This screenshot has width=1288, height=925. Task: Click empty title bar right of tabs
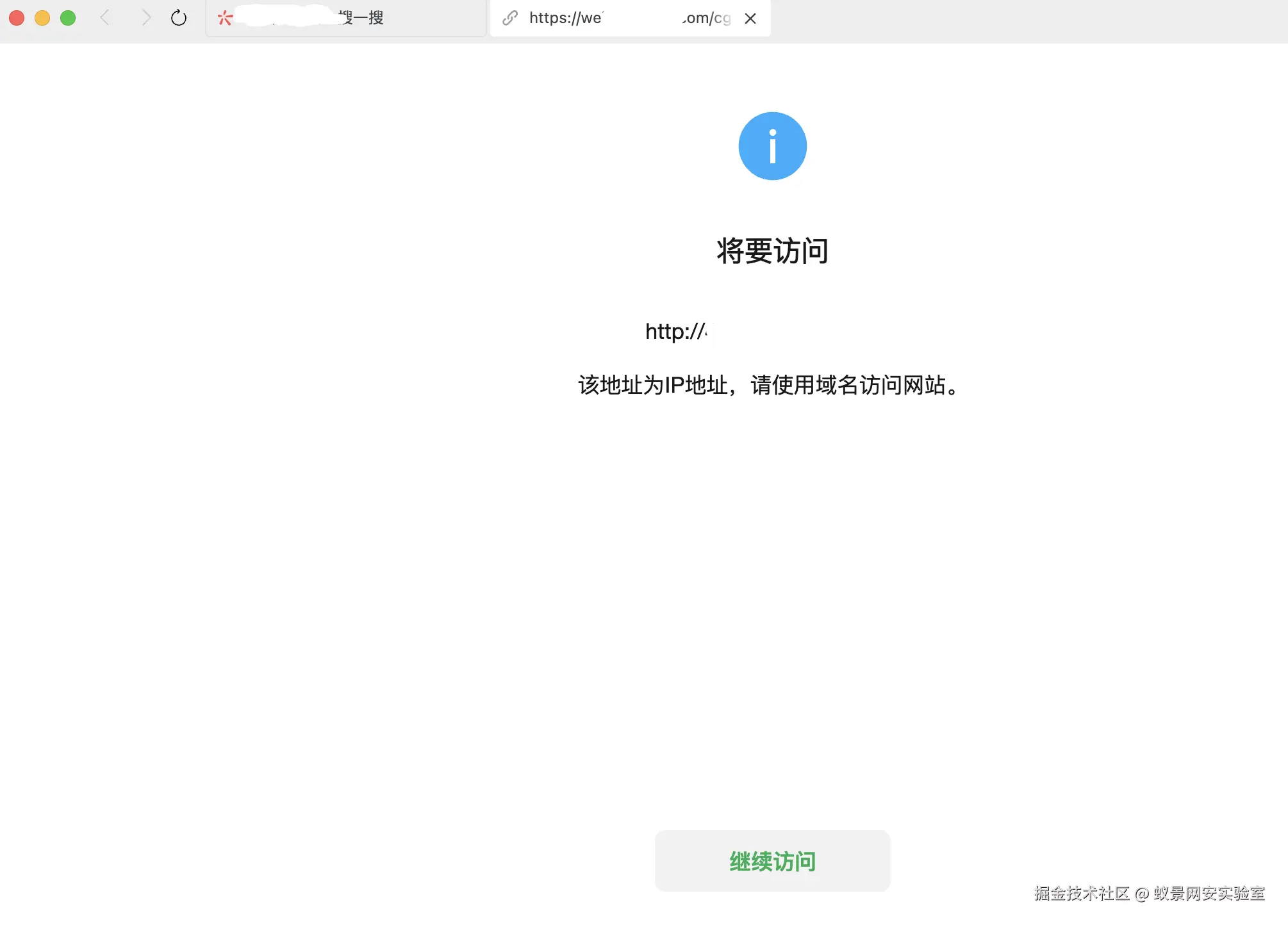pyautogui.click(x=1025, y=19)
